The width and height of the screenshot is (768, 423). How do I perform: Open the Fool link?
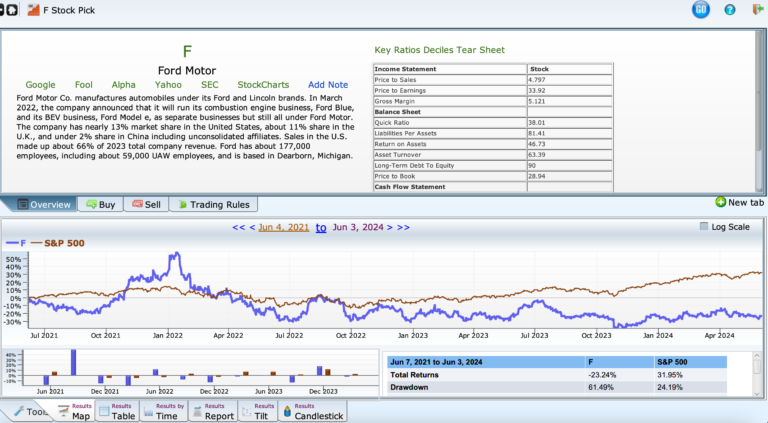(x=84, y=85)
